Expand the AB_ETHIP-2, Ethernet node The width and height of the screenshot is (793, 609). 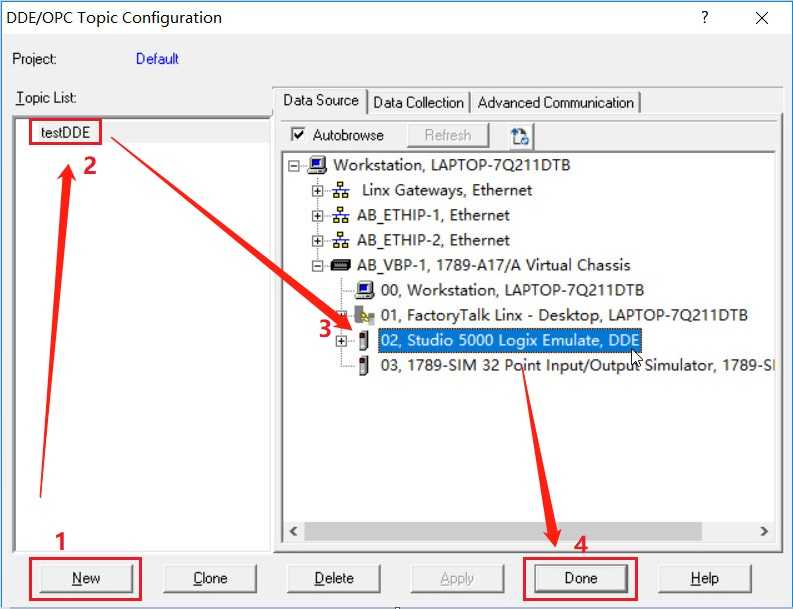(317, 241)
